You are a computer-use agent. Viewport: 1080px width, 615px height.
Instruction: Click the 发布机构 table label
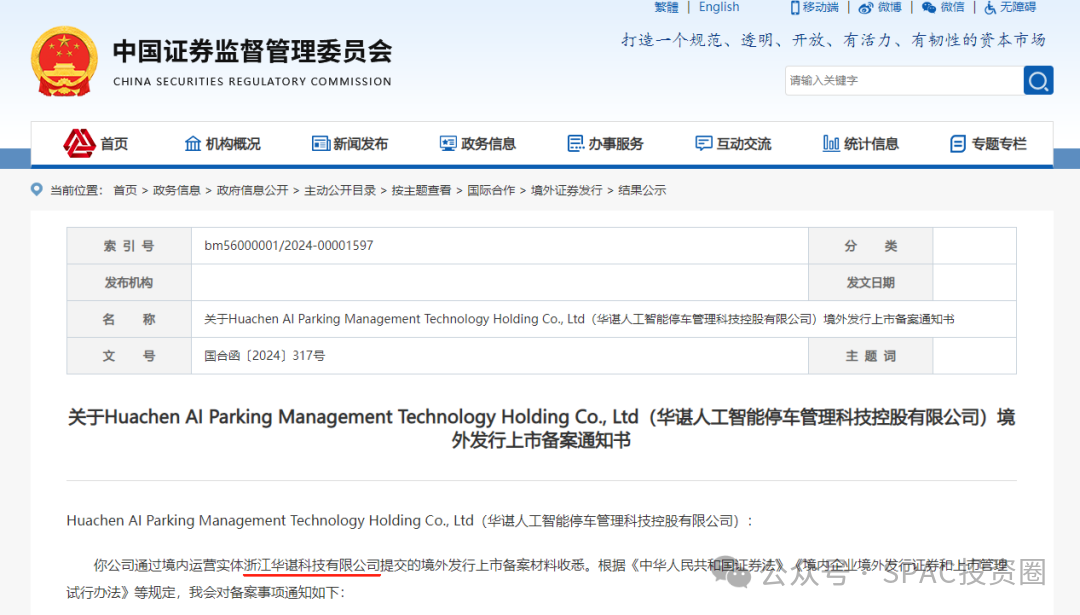pos(129,282)
